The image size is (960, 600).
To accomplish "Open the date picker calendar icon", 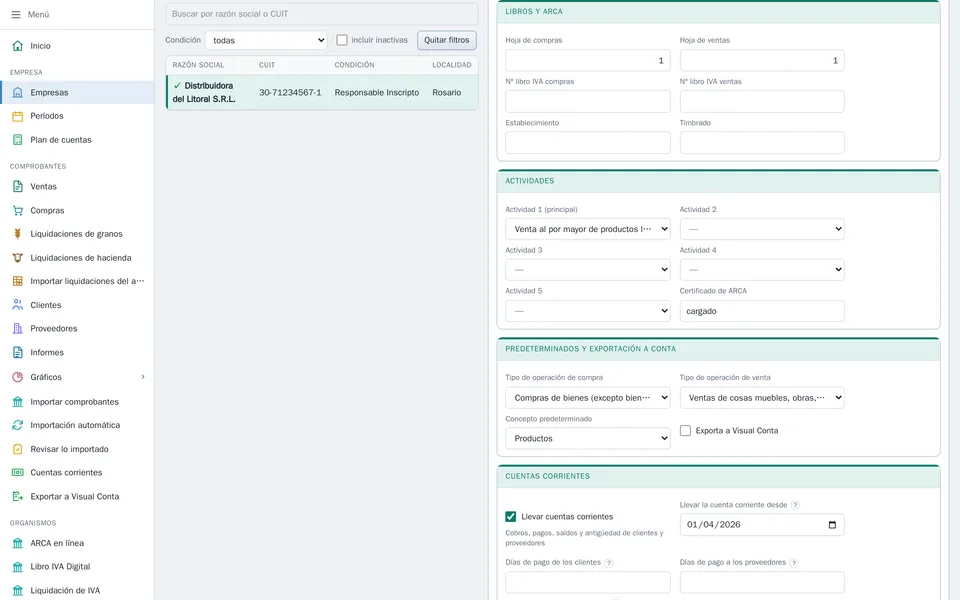I will [x=832, y=525].
